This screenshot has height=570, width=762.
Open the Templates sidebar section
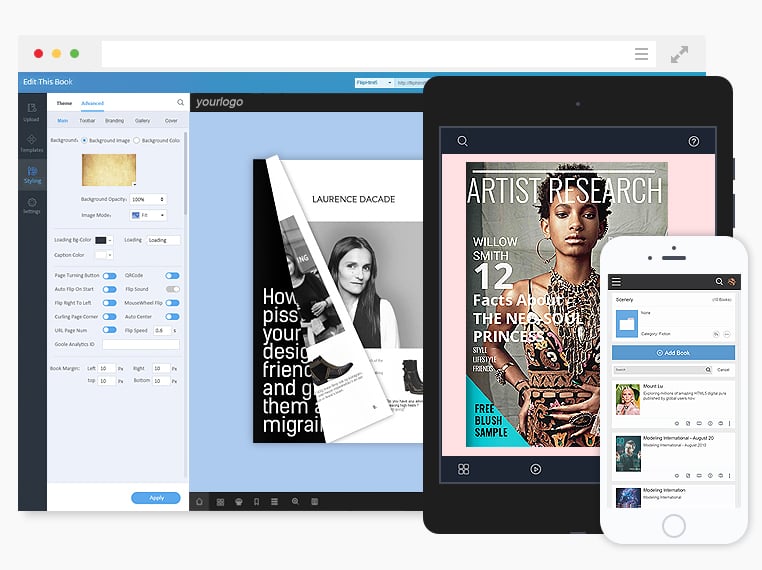(32, 143)
